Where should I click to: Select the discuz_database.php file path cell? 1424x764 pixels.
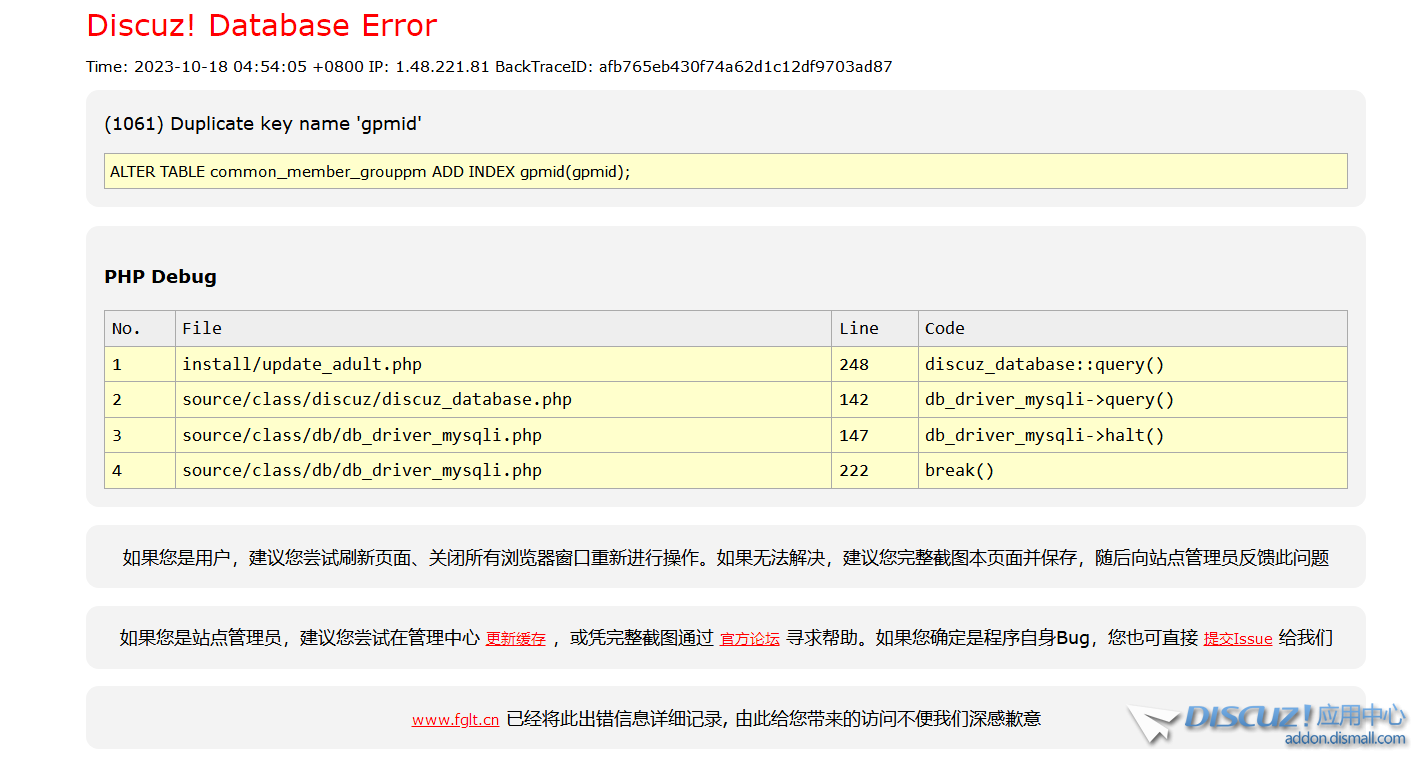376,400
